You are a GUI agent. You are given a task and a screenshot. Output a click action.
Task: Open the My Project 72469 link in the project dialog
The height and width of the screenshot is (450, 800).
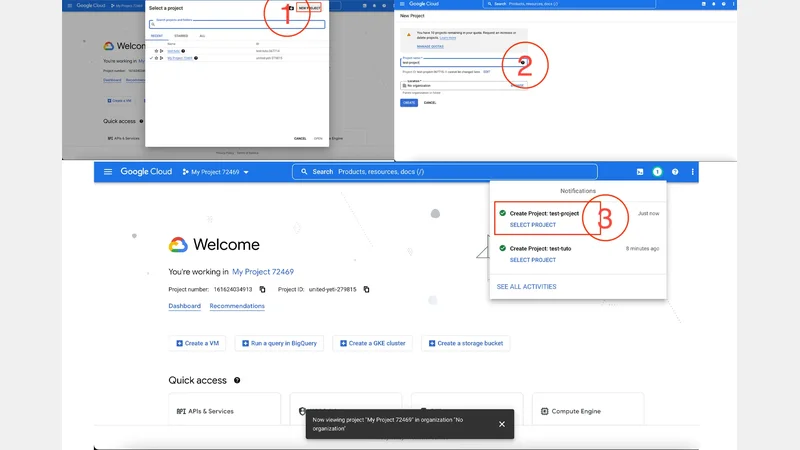tap(180, 58)
